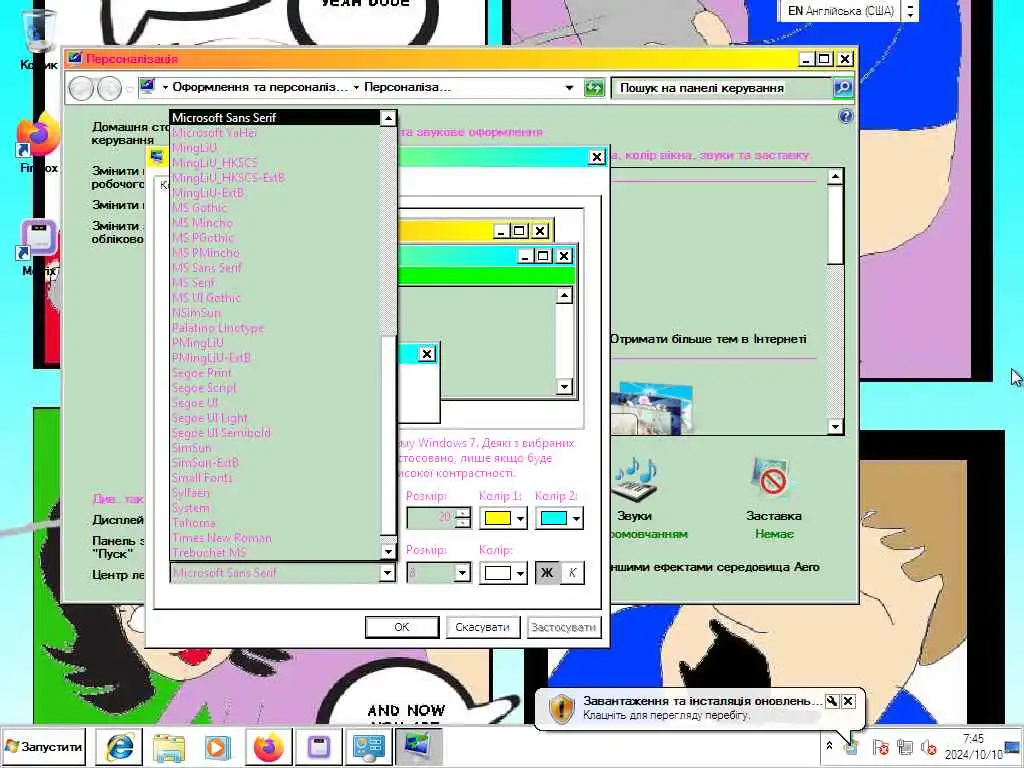This screenshot has width=1024, height=768.
Task: Expand the address bar history dropdown
Action: point(569,88)
